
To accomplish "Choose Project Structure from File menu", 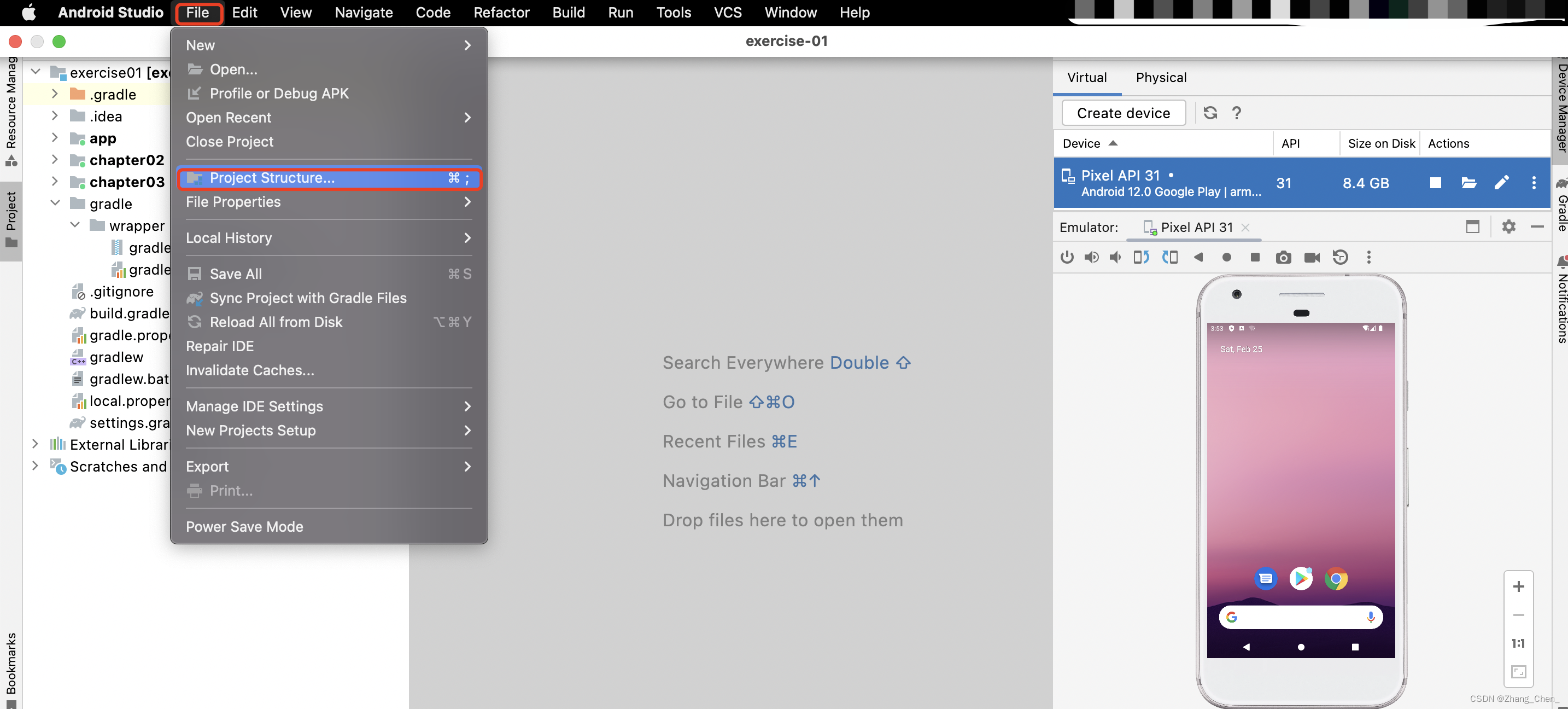I will (329, 178).
